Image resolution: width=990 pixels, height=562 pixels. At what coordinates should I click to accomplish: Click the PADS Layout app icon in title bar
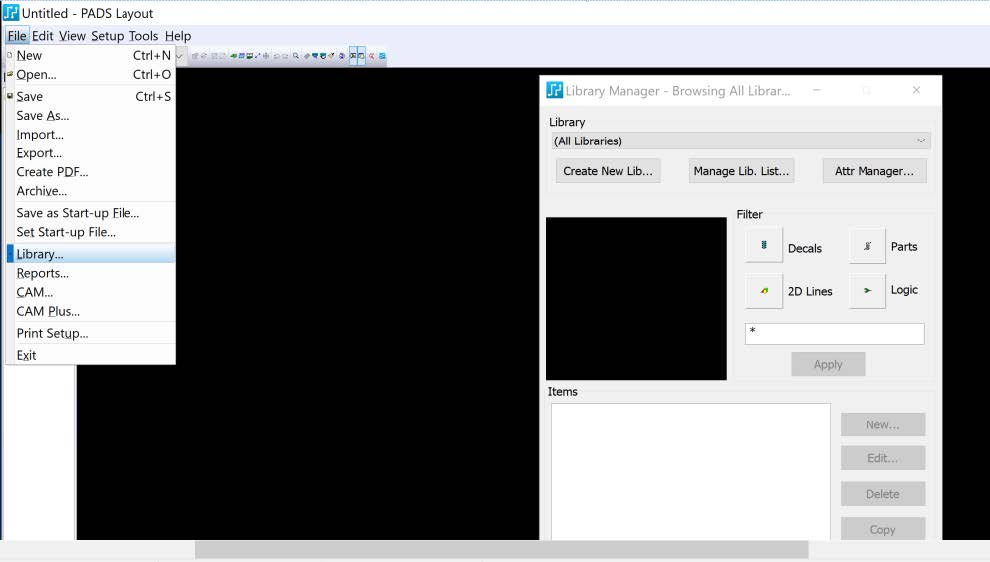[x=11, y=13]
